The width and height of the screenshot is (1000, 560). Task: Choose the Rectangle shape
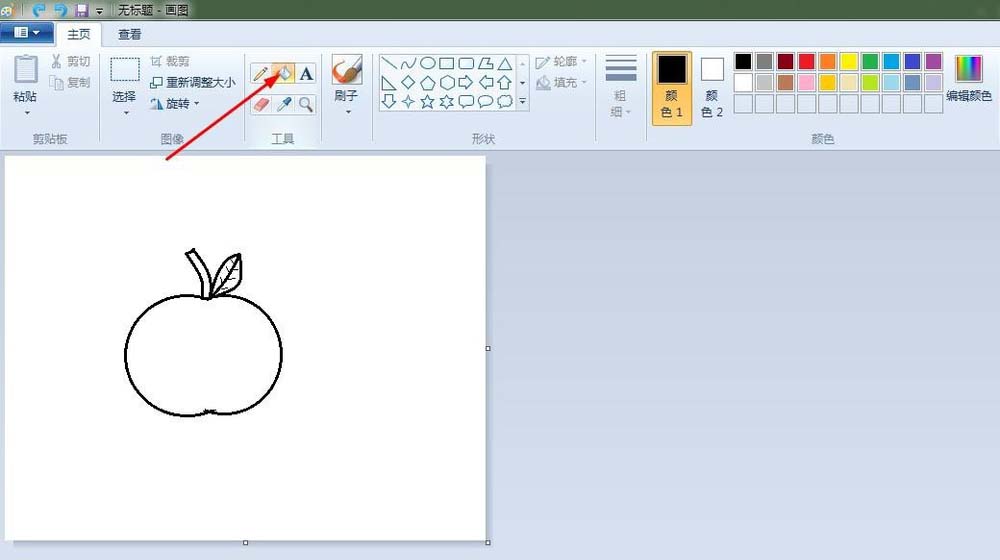pyautogui.click(x=446, y=63)
